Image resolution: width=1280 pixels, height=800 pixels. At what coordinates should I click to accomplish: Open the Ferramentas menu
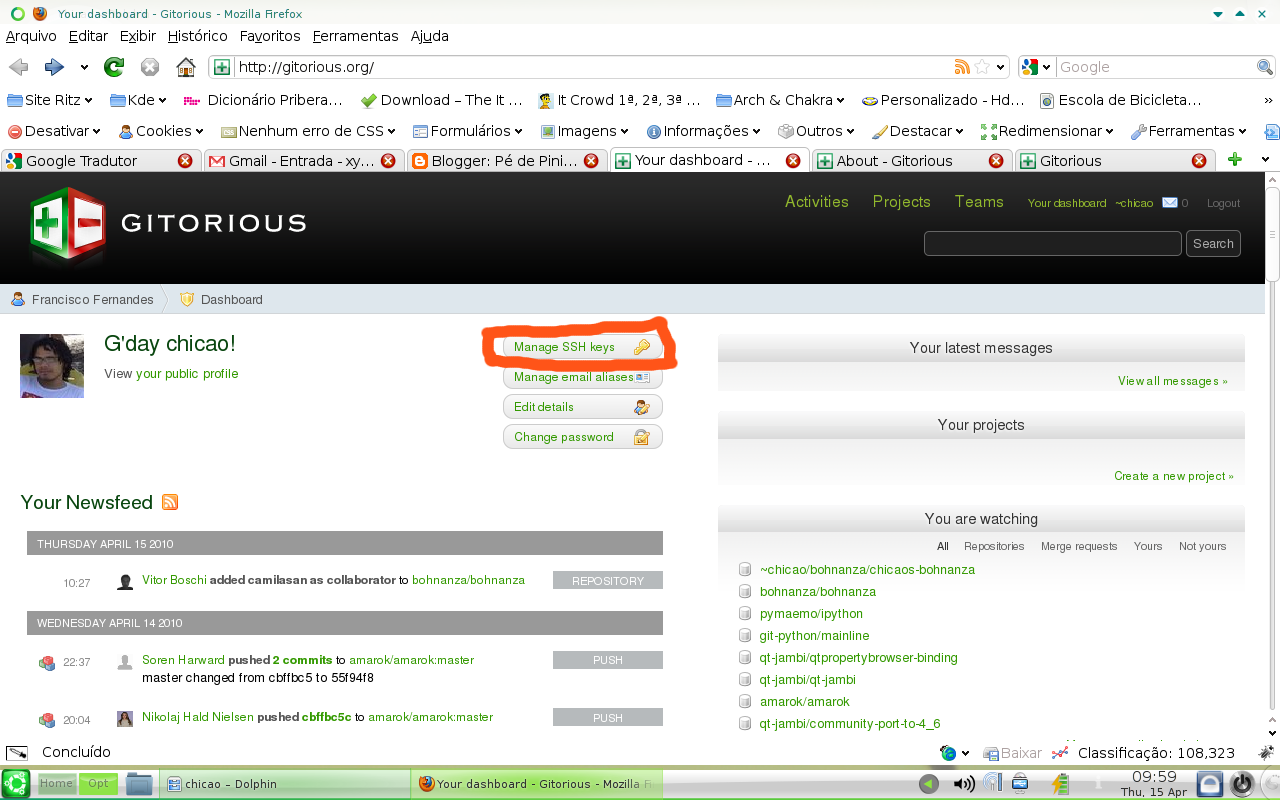355,36
